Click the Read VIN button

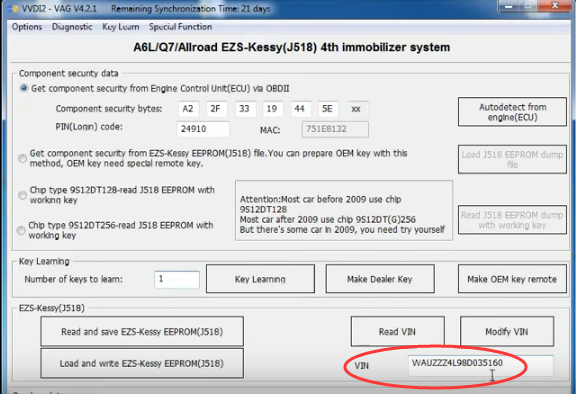(x=397, y=332)
